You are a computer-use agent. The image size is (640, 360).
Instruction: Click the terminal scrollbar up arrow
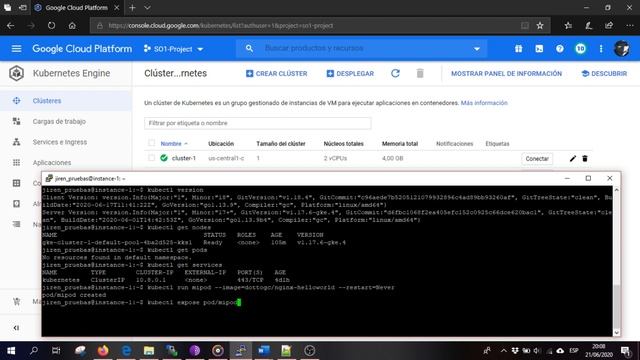(x=616, y=190)
